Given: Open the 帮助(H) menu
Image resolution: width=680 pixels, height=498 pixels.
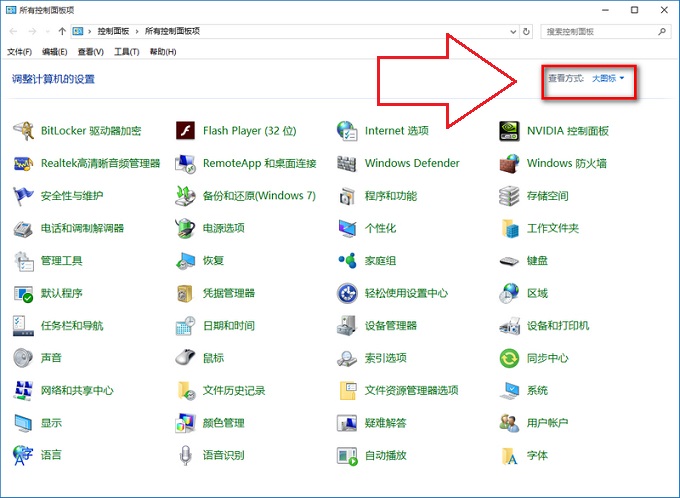Looking at the screenshot, I should click(163, 52).
